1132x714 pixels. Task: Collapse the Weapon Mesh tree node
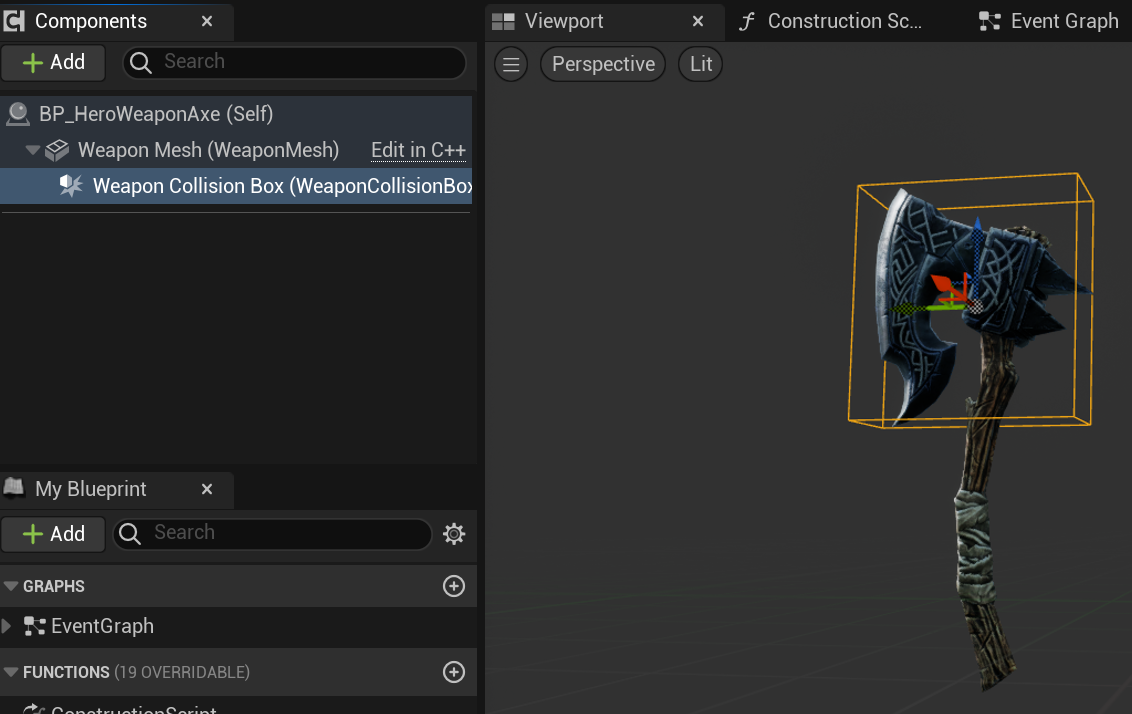(33, 150)
